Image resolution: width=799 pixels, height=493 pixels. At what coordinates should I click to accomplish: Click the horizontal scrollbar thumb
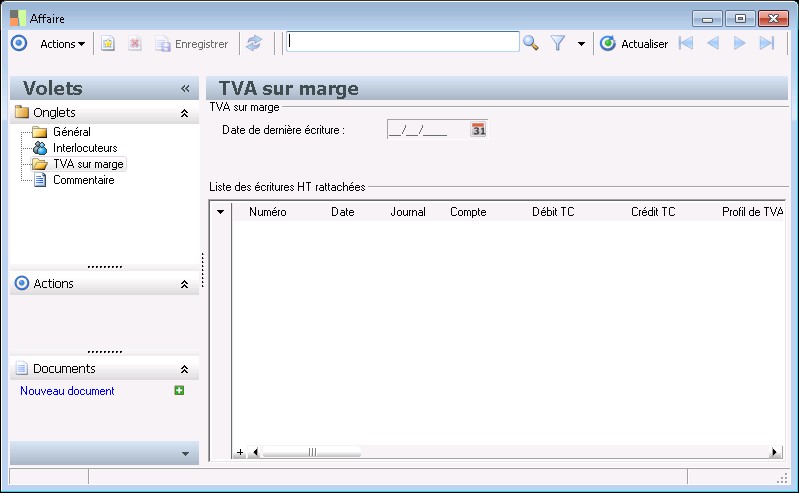[x=311, y=452]
